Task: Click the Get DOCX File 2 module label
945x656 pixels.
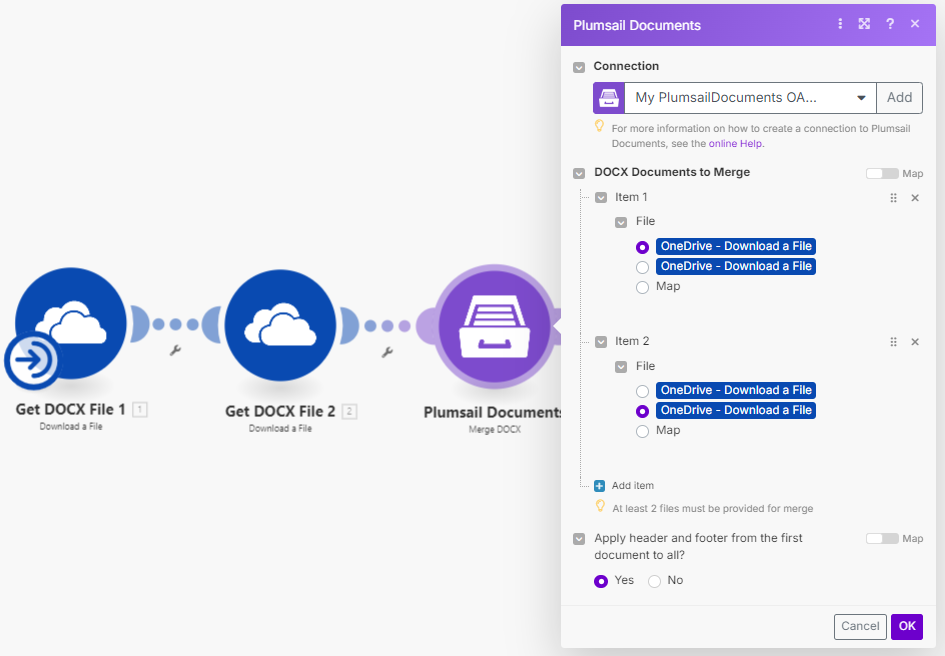Action: tap(280, 411)
